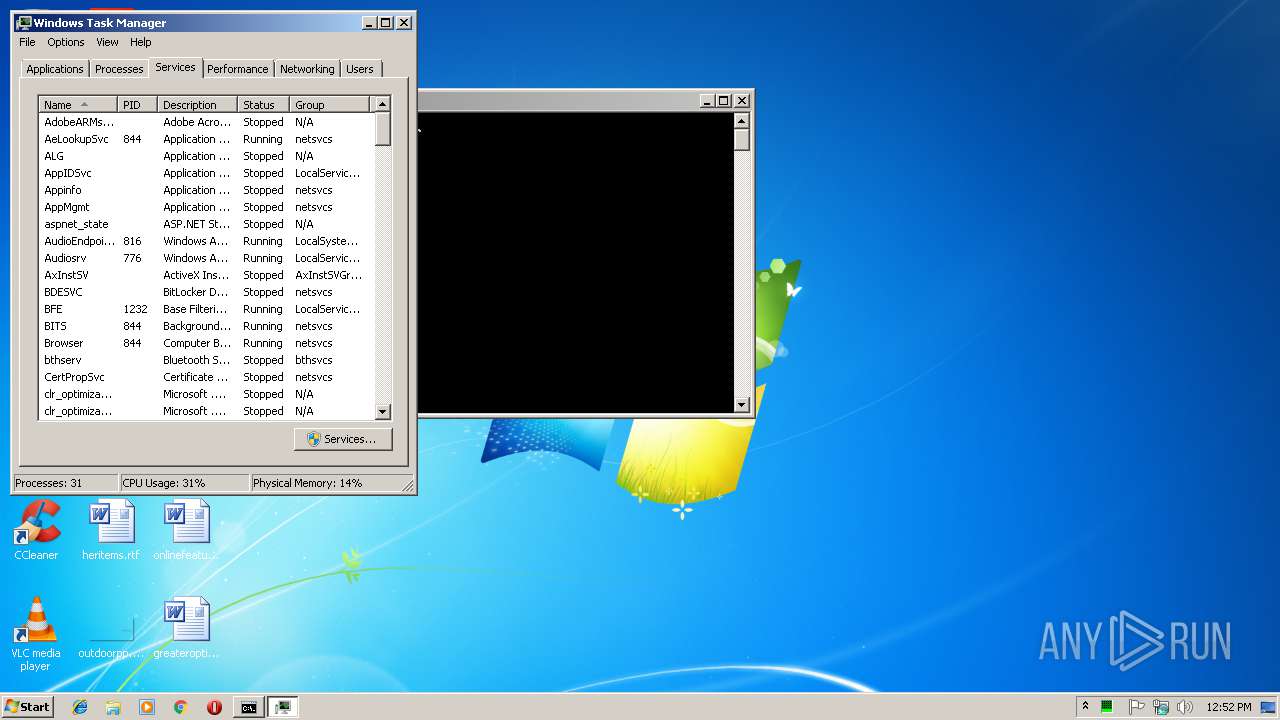Select the ALG service row
Screen dimensions: 1280x720
coord(205,156)
